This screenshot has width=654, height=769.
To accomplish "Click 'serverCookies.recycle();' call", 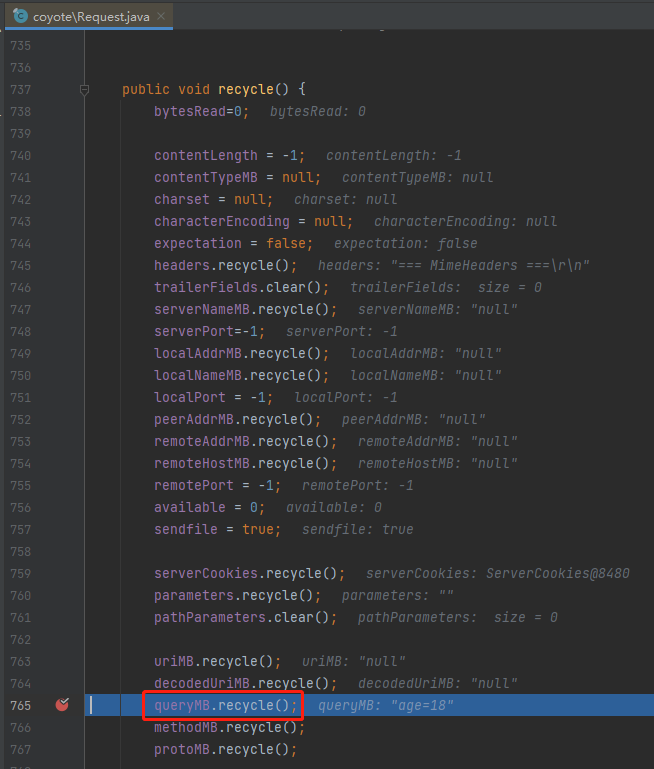I will (250, 574).
